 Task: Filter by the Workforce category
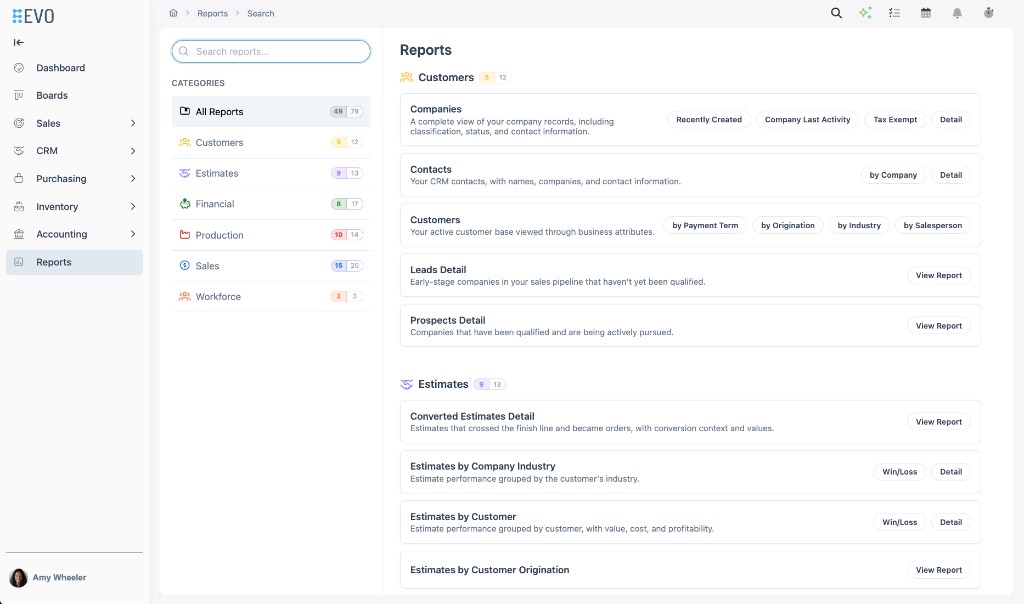271,296
